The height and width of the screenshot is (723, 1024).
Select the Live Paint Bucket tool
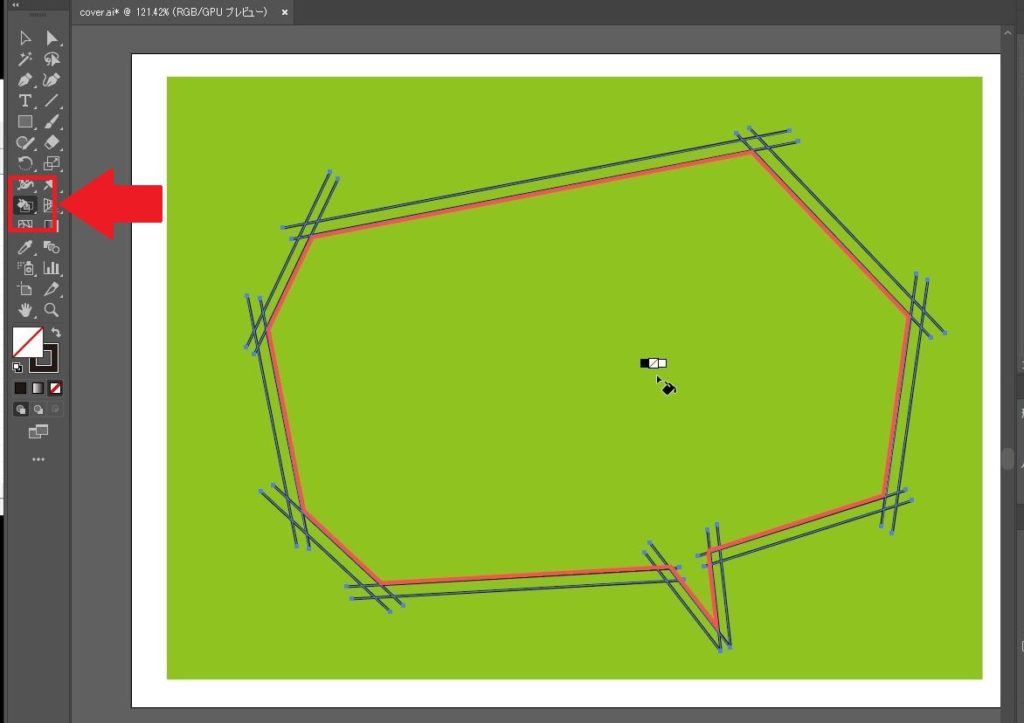click(x=26, y=205)
